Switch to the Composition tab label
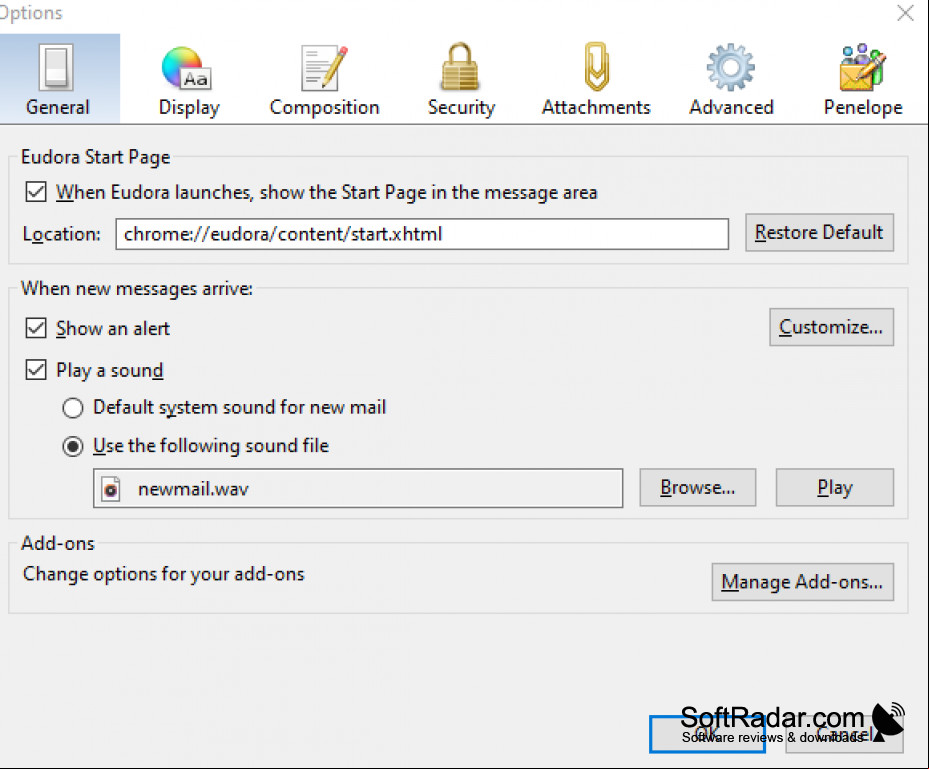The image size is (929, 769). tap(324, 107)
